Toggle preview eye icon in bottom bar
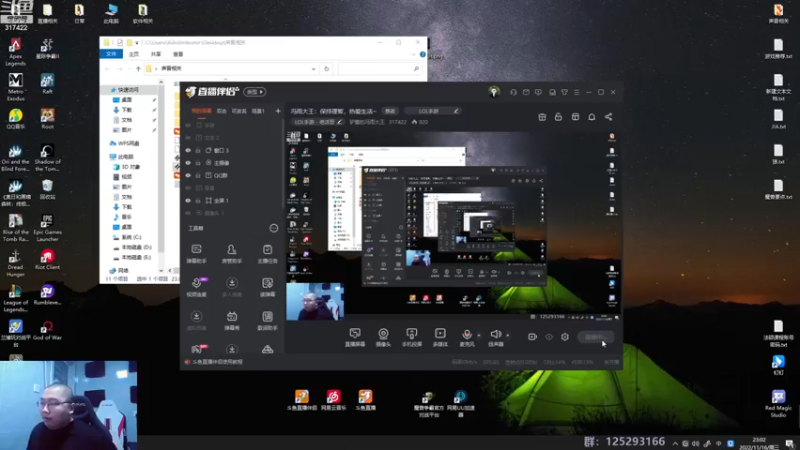Screen dimensions: 800x450 [549, 337]
